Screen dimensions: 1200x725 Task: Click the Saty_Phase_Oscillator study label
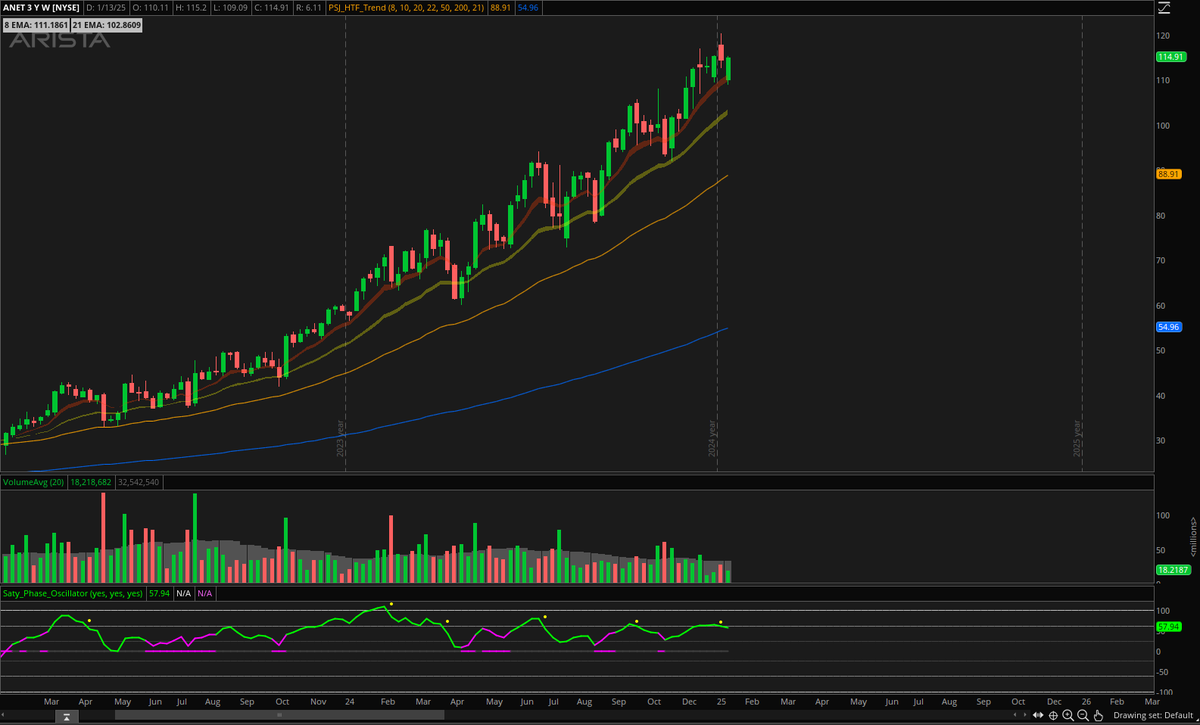[x=72, y=594]
